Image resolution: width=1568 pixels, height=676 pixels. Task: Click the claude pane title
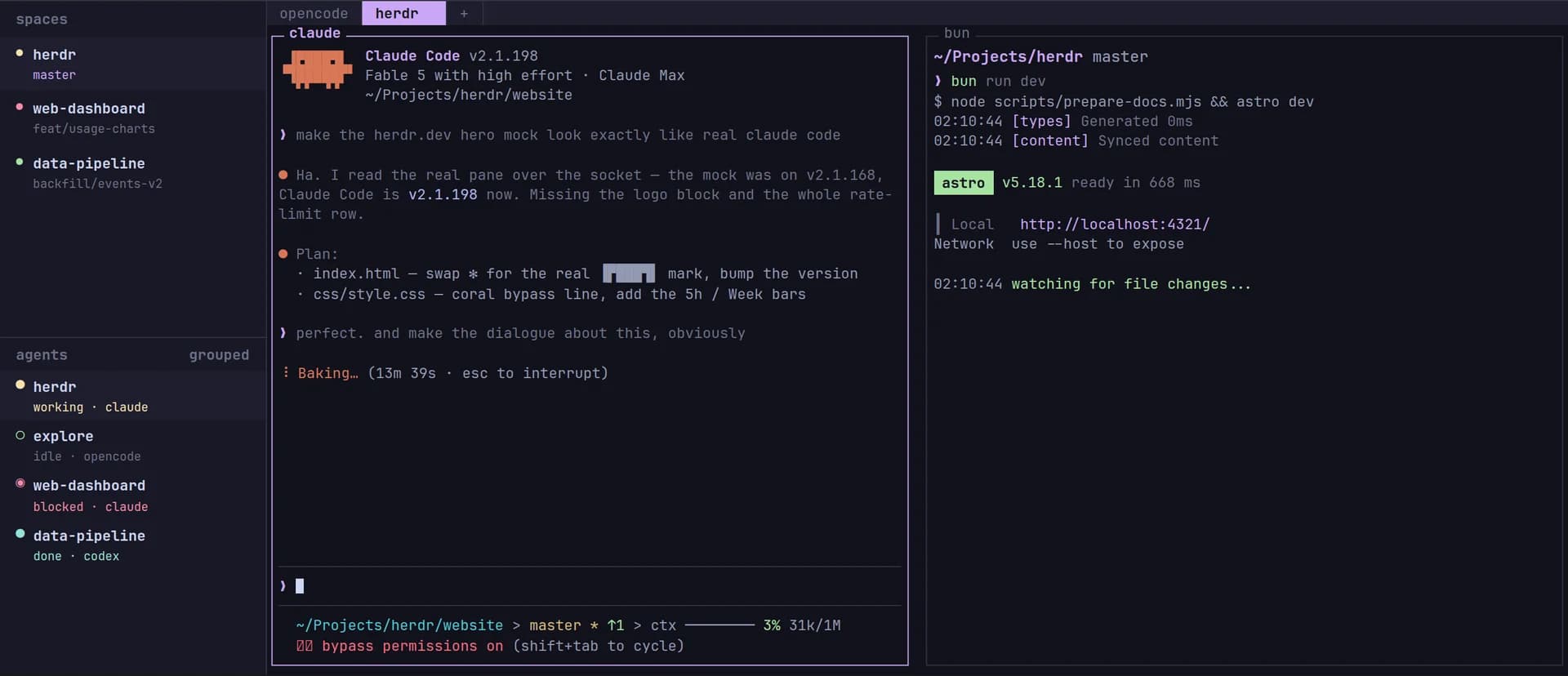pos(314,33)
